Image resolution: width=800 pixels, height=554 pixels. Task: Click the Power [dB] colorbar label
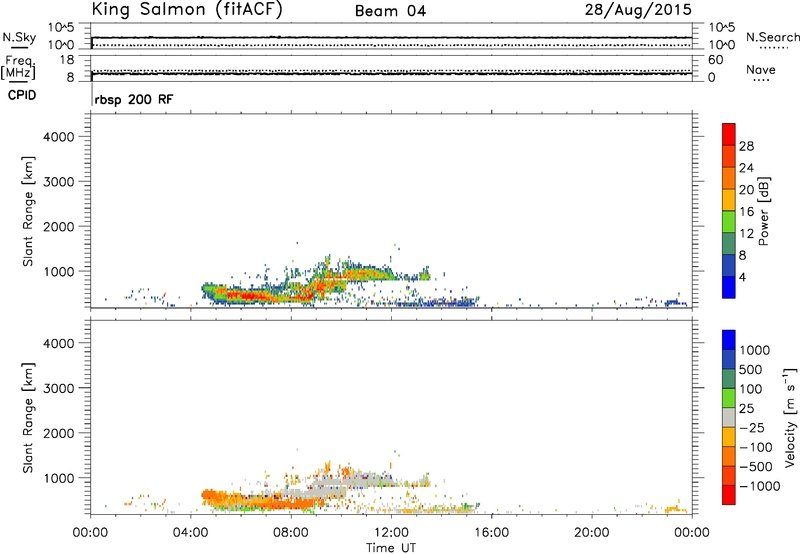tap(764, 211)
